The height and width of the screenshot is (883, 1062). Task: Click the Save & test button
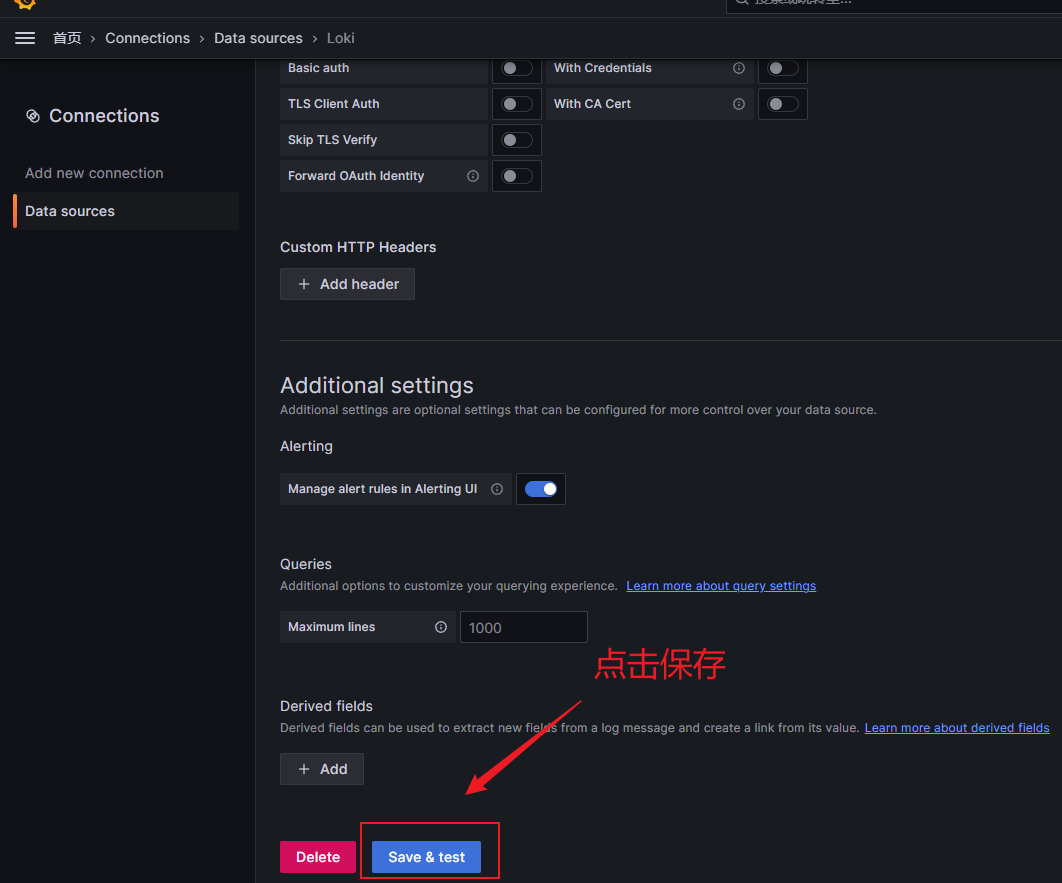(426, 857)
